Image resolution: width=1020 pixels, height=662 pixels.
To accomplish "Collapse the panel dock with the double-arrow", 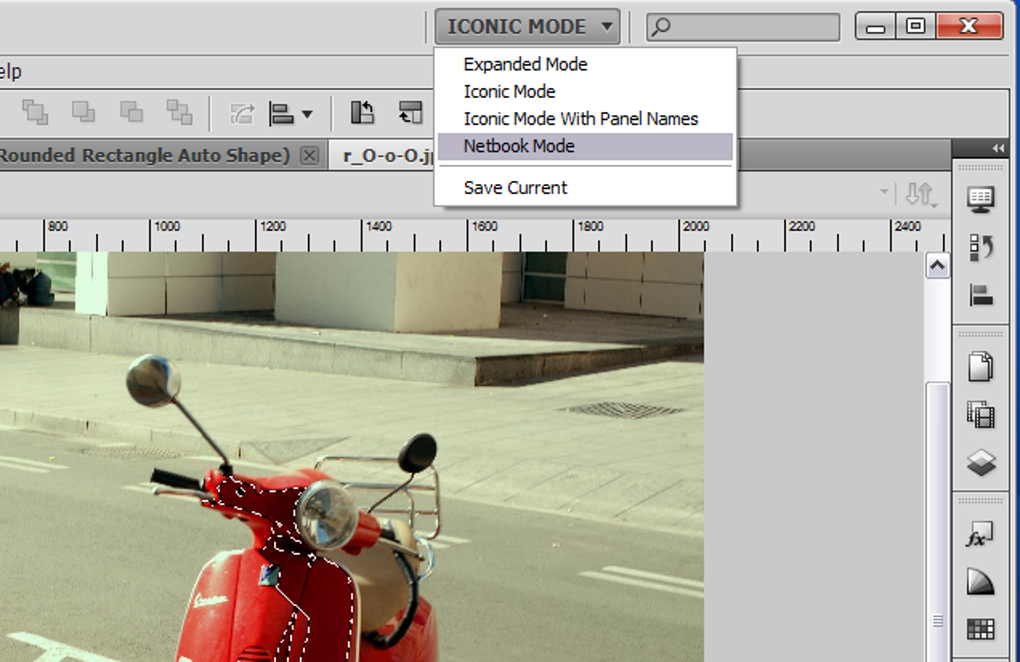I will (x=997, y=147).
